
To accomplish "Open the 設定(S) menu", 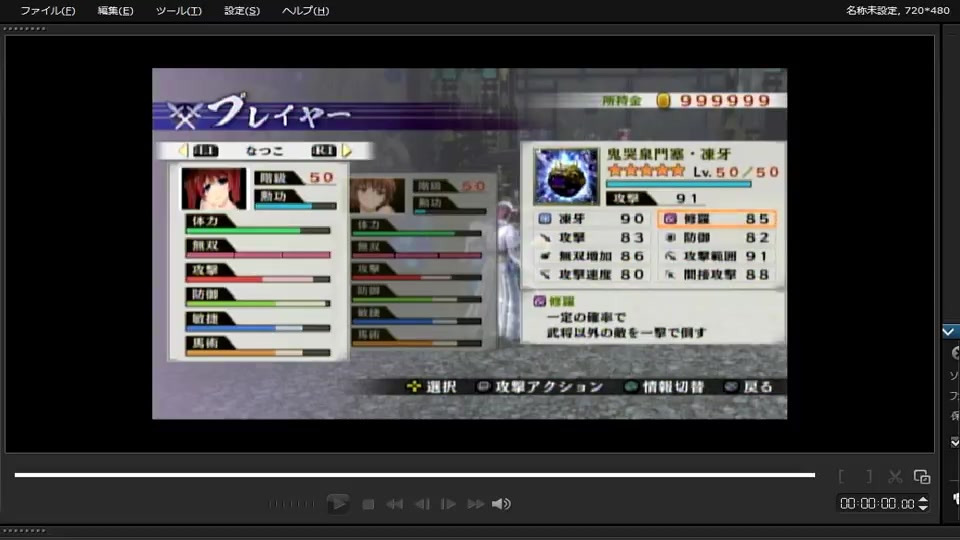I will 242,10.
